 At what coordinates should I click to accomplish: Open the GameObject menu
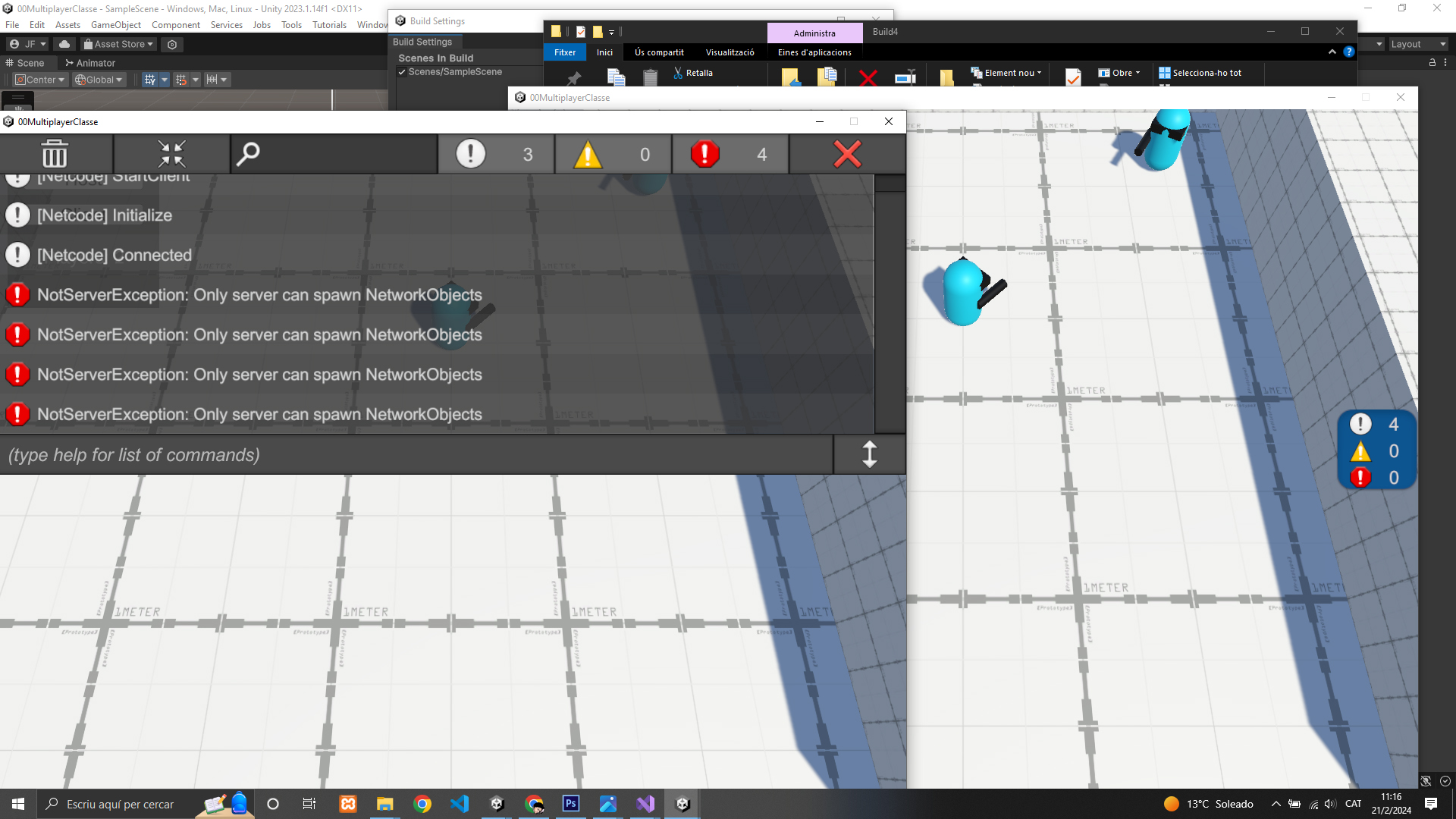[x=115, y=25]
